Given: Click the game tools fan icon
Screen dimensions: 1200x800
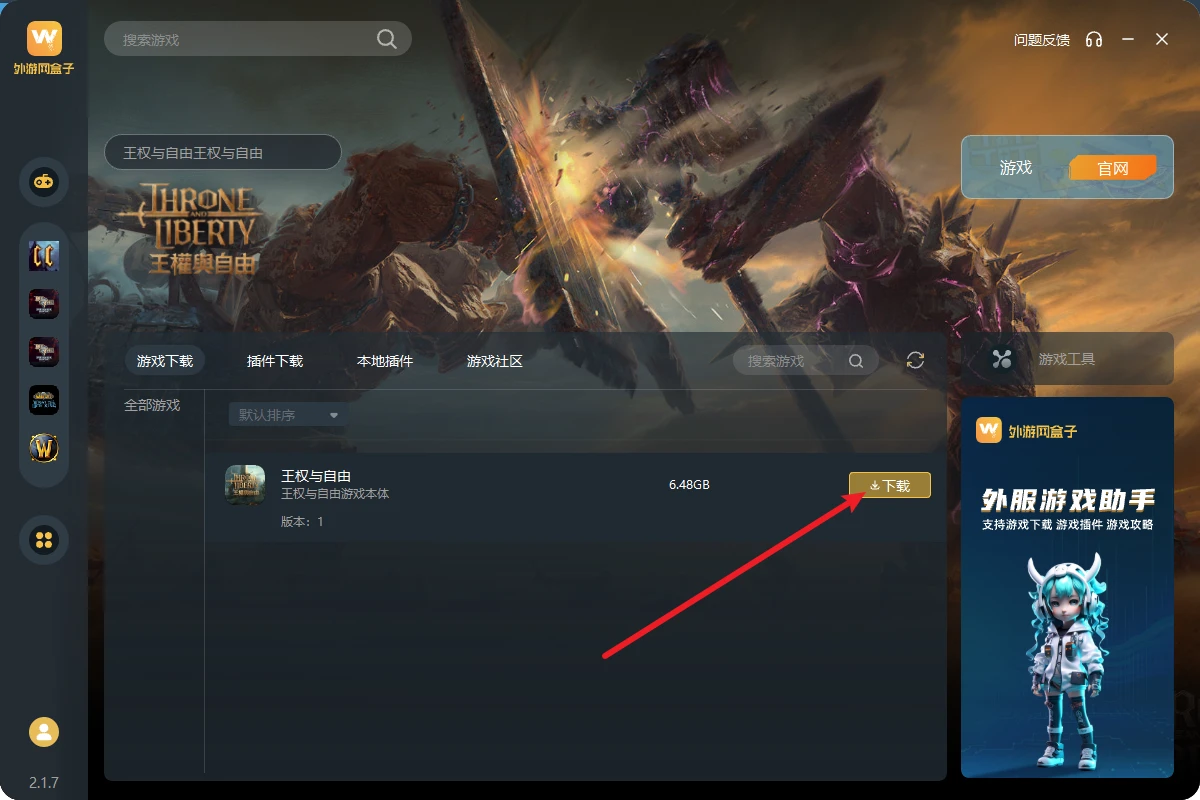Looking at the screenshot, I should (x=1003, y=359).
